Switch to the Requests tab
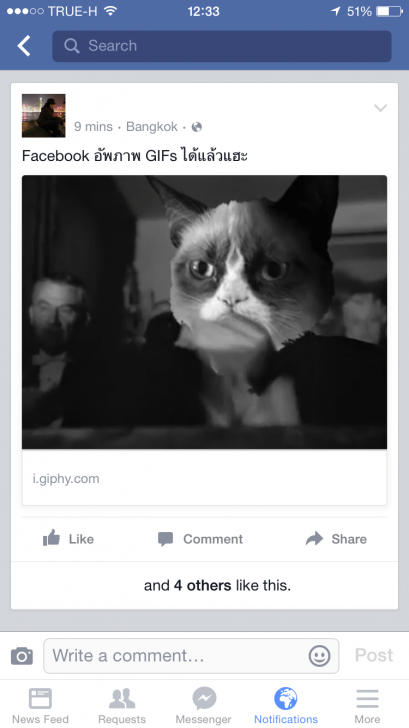The image size is (409, 728). coord(122,706)
